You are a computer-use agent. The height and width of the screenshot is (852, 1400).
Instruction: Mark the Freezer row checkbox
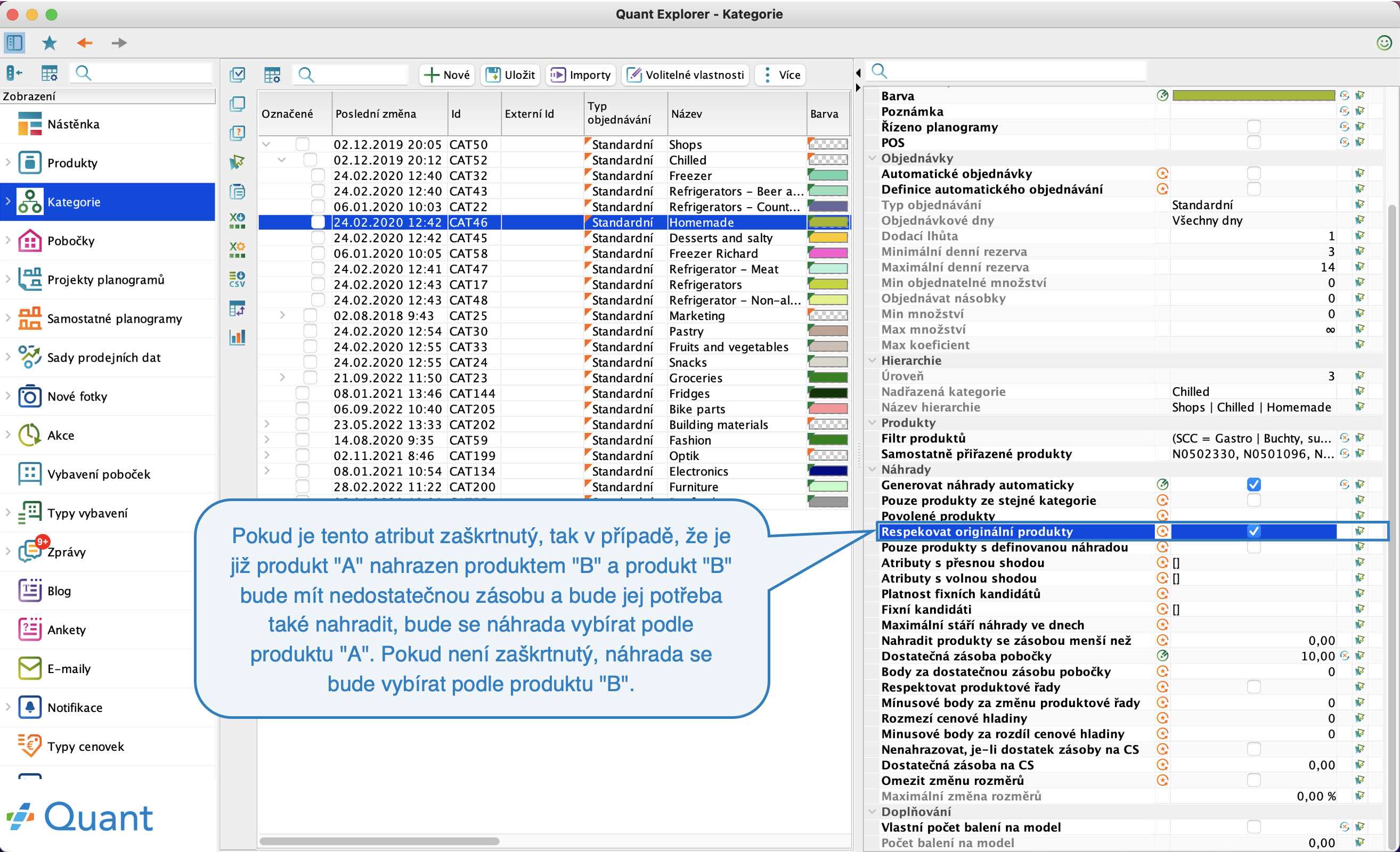coord(318,176)
